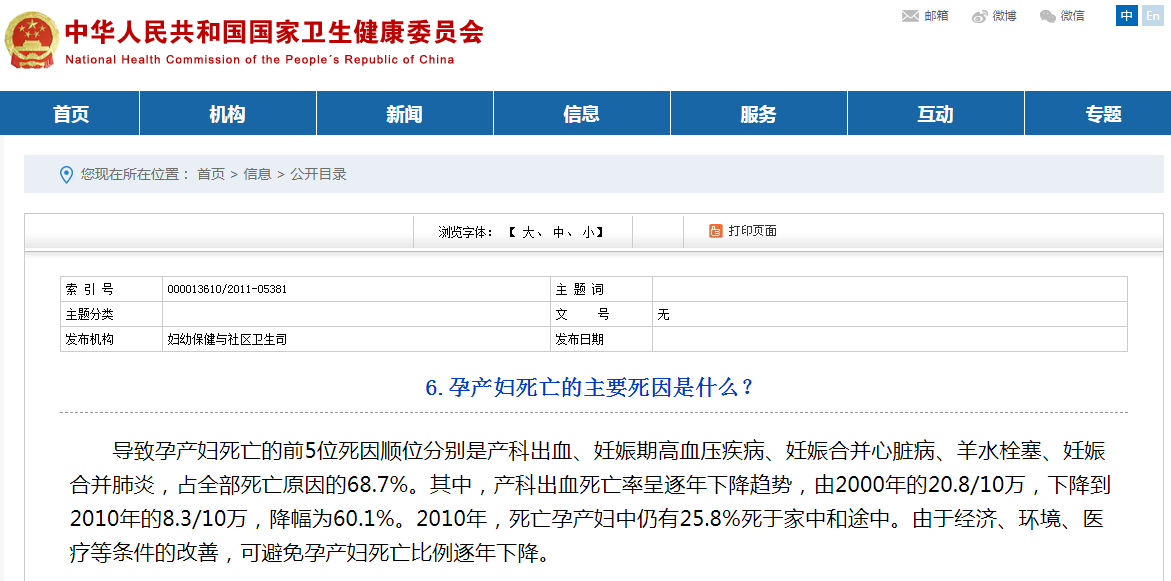The width and height of the screenshot is (1171, 581).
Task: Click the 信息 breadcrumb link
Action: [257, 174]
